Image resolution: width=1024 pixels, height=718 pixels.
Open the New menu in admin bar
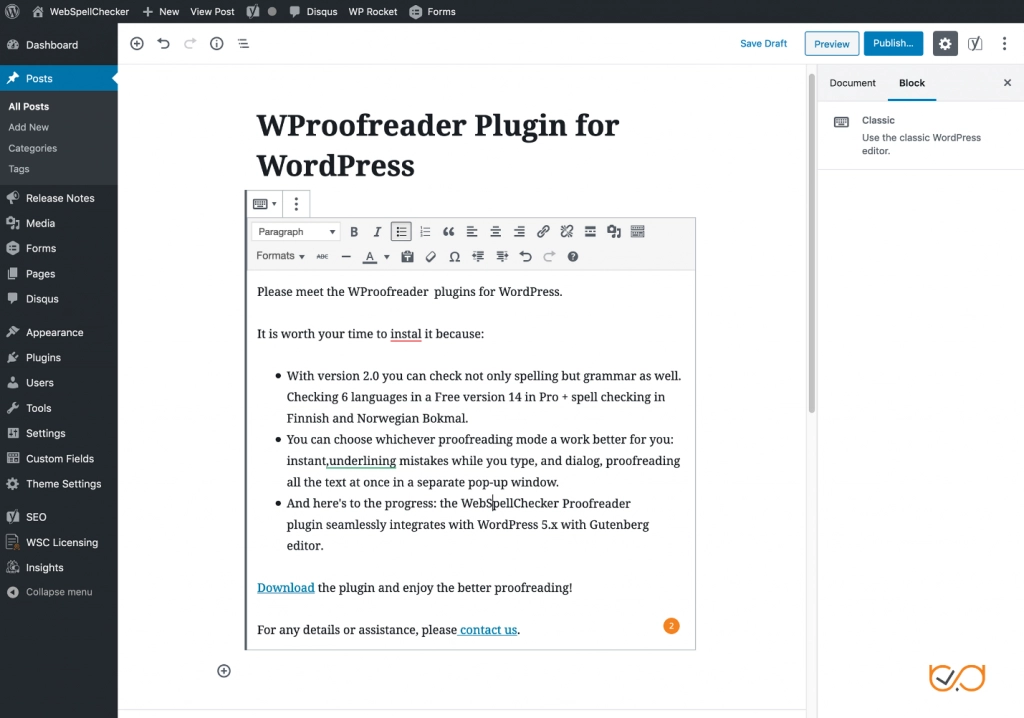point(161,12)
